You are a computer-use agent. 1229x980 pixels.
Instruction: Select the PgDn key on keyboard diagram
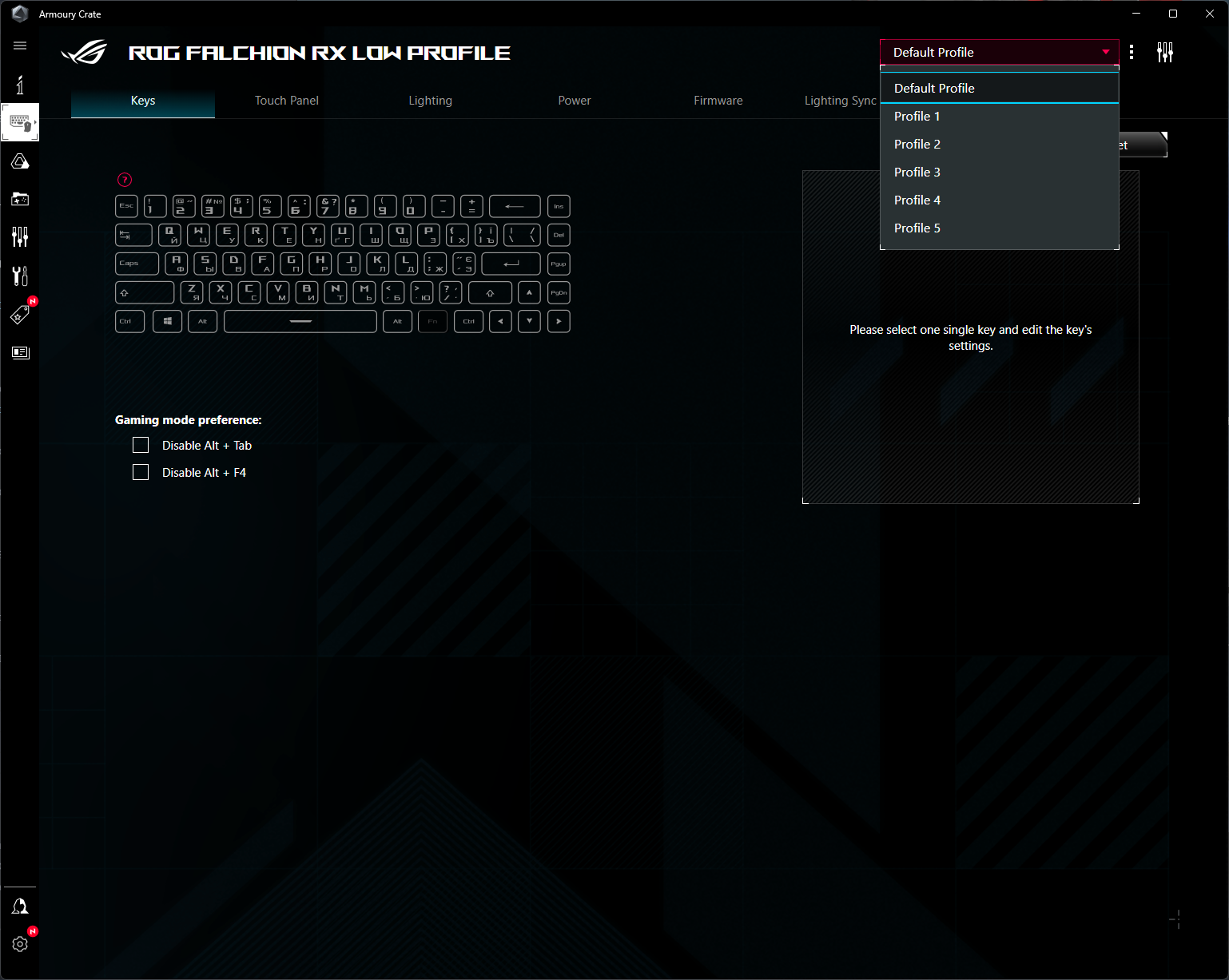559,292
